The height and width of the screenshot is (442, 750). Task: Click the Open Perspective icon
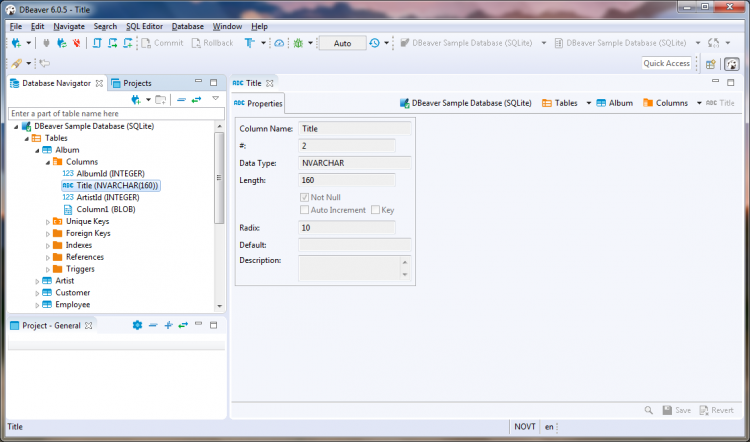coord(711,64)
